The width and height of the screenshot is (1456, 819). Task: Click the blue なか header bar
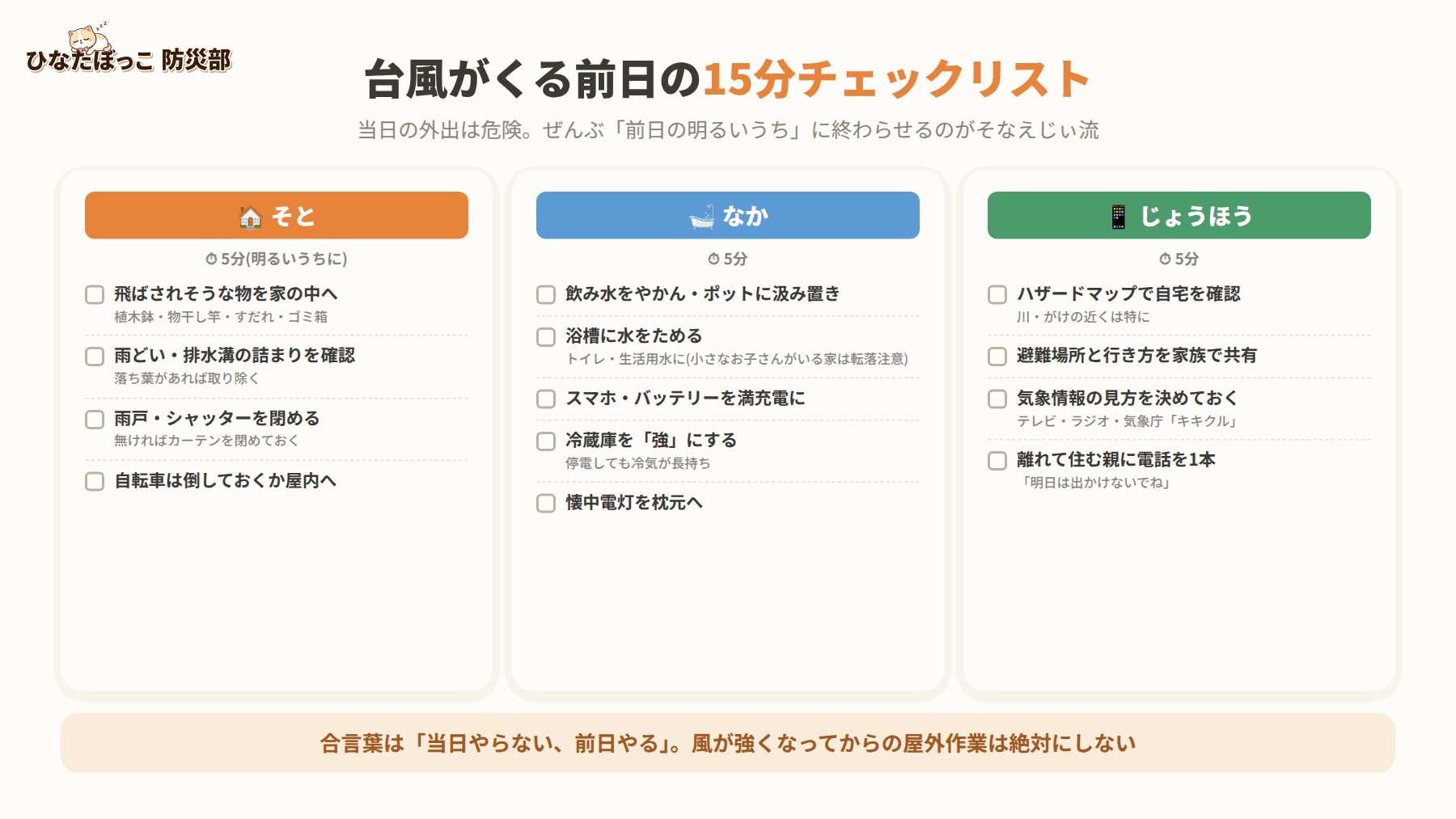point(728,215)
